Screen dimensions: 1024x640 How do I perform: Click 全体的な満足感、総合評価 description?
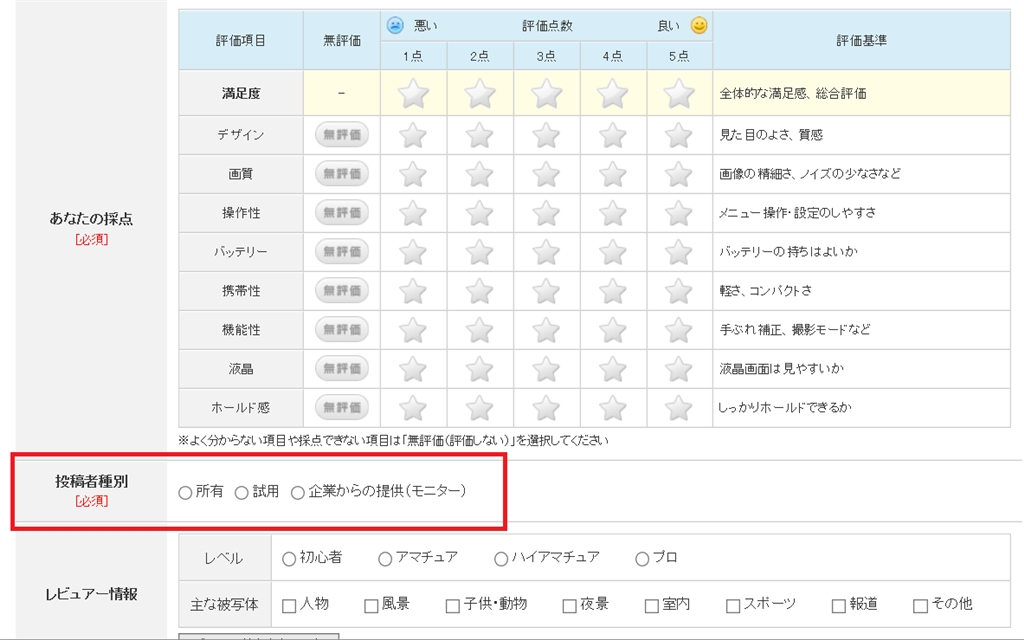[793, 93]
